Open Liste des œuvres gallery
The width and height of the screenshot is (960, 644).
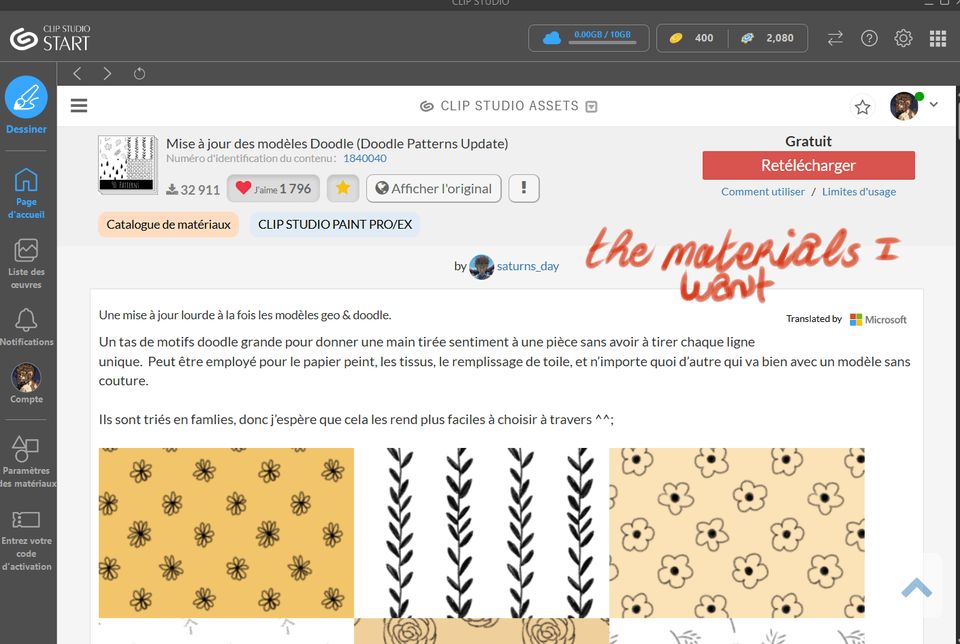click(x=26, y=264)
